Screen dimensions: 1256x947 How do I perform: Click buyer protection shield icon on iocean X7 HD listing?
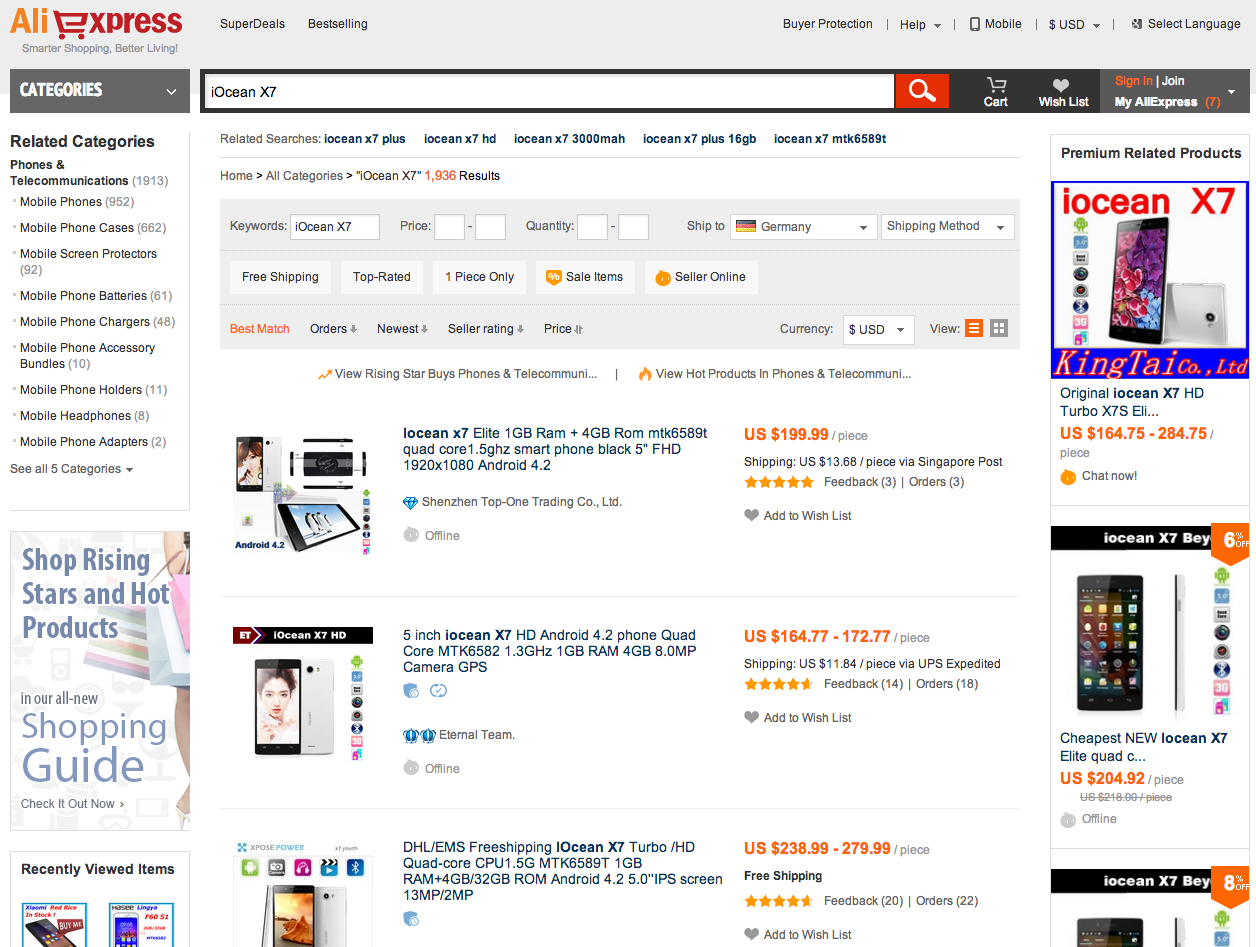[411, 690]
